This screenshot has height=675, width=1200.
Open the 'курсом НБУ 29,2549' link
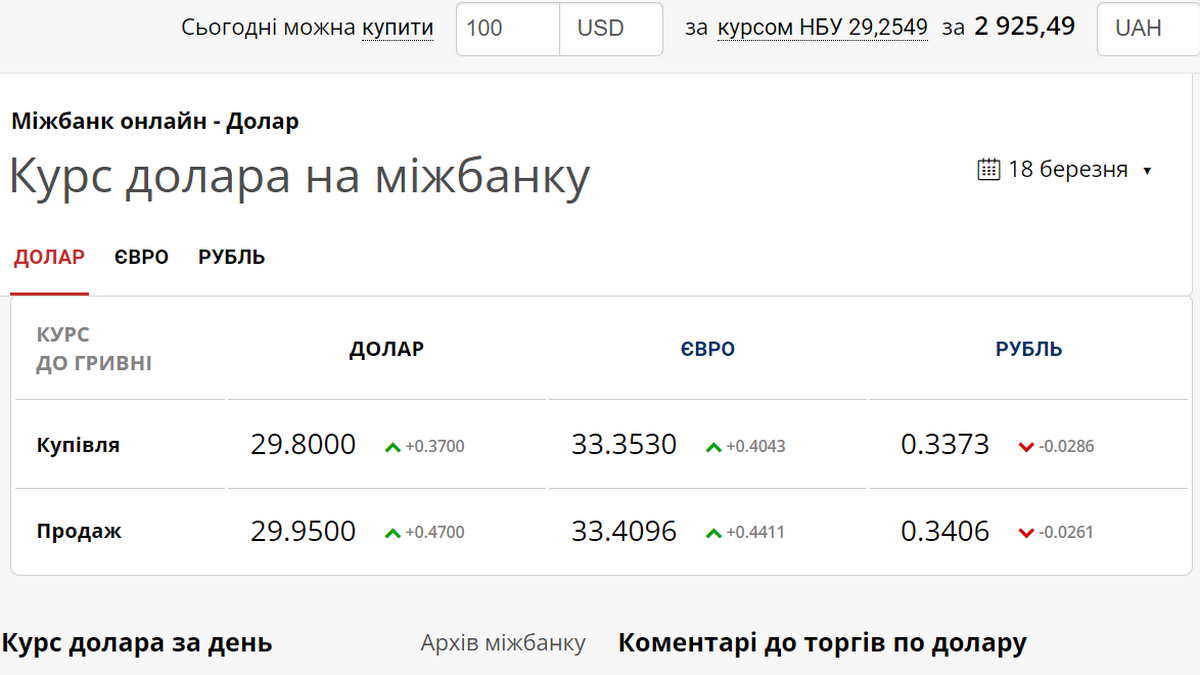822,28
